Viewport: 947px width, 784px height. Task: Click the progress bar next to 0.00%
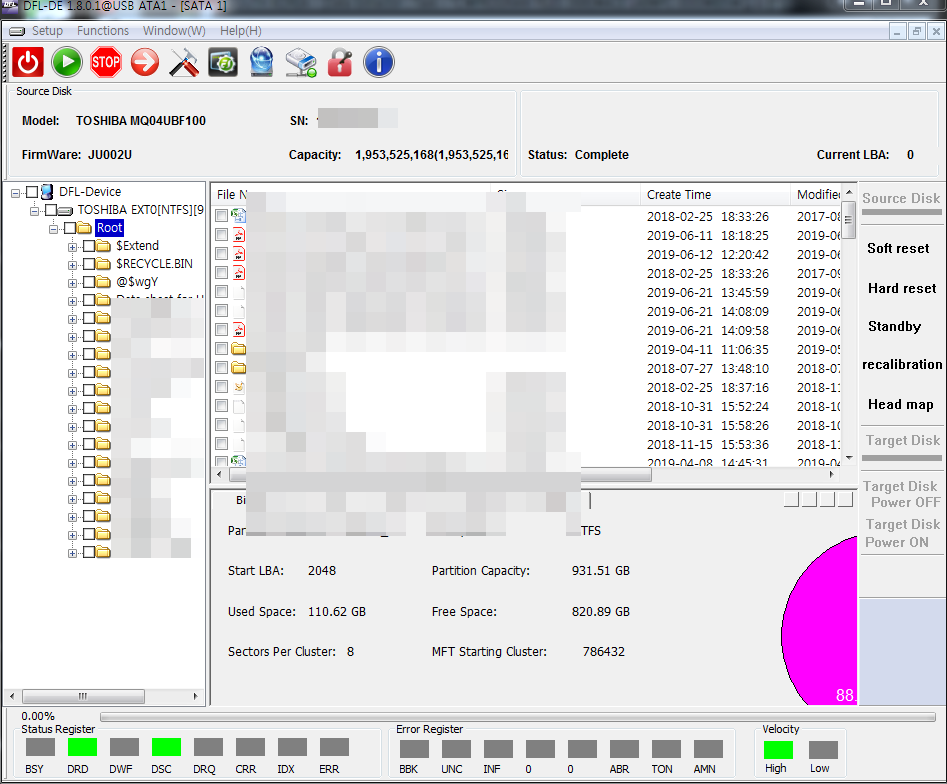(x=518, y=717)
